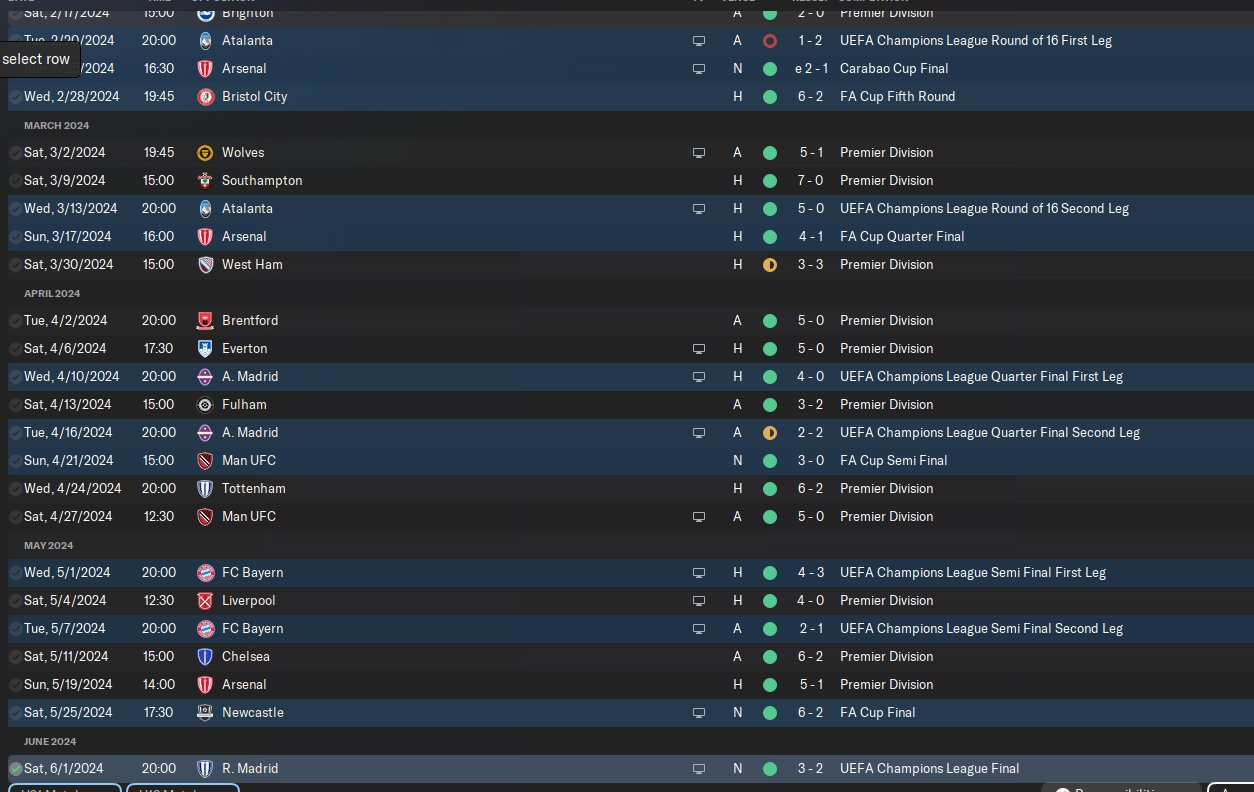Click the UEFA Champions League Final competition text
The width and height of the screenshot is (1254, 792).
point(930,769)
